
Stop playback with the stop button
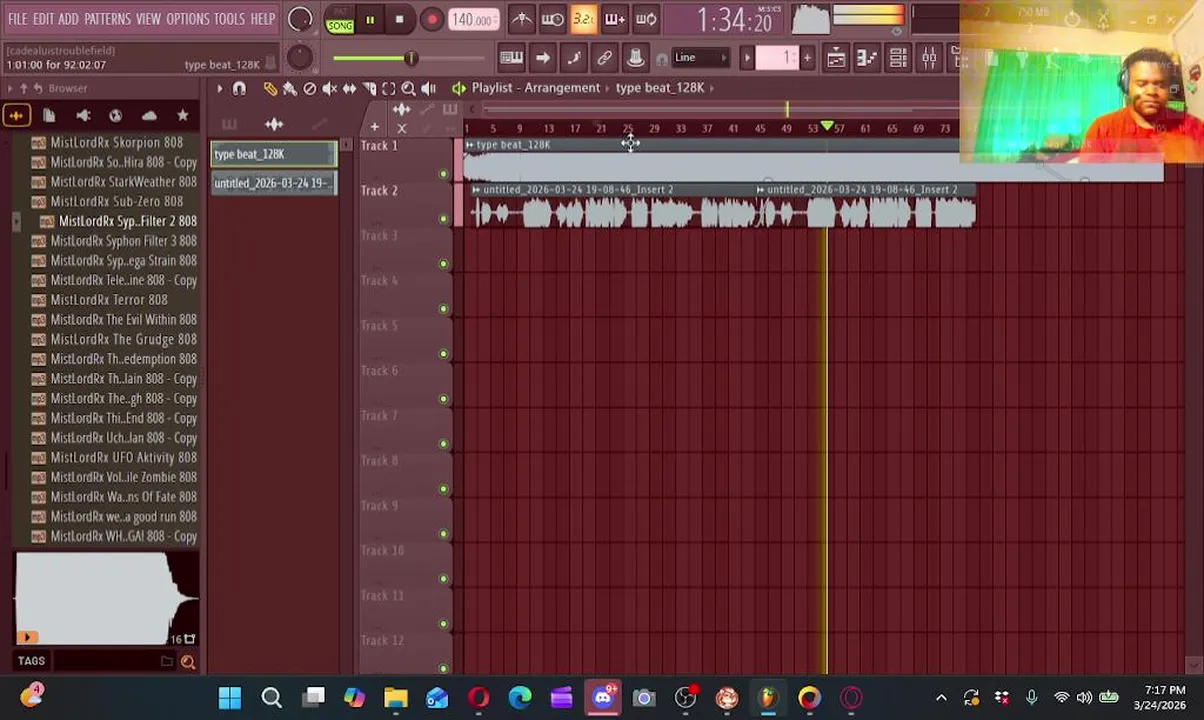pyautogui.click(x=399, y=20)
